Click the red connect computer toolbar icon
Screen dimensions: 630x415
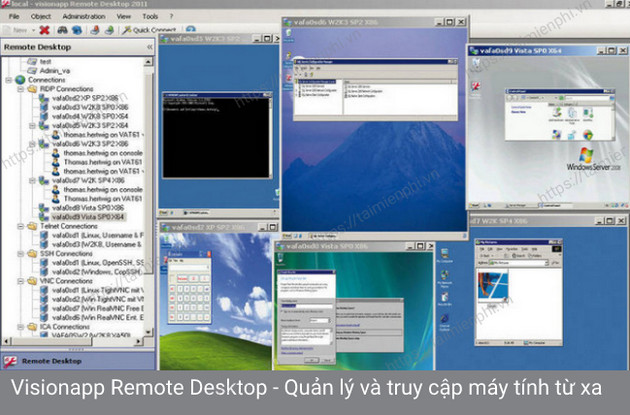[95, 30]
